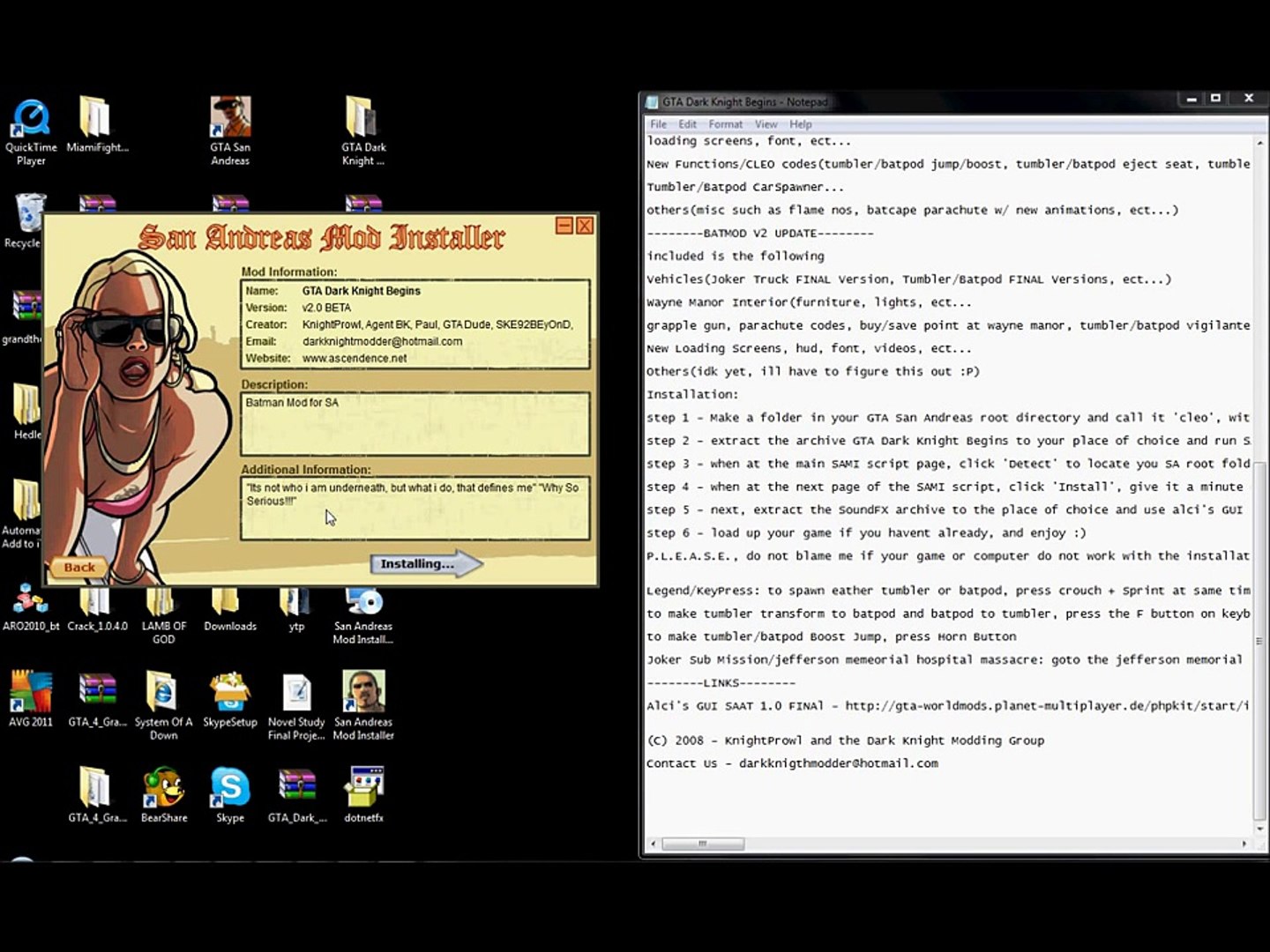This screenshot has width=1270, height=952.
Task: Click the BATMOD V2 UPDATE heading line
Action: click(x=760, y=234)
